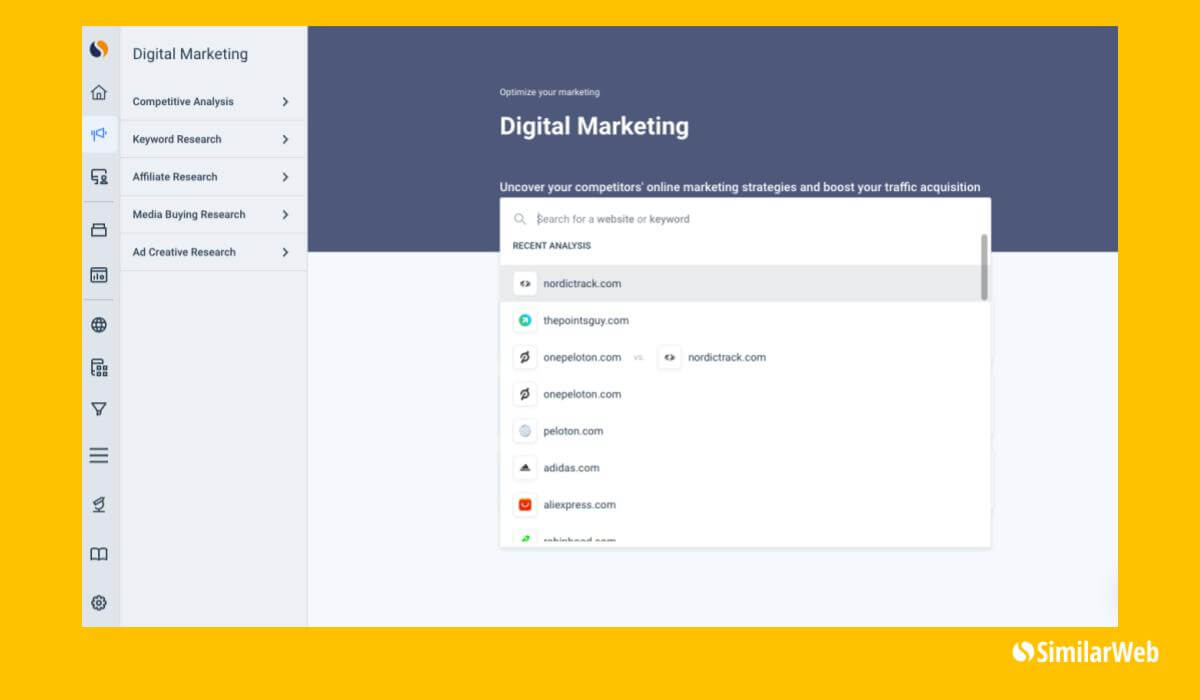Open the settings gear in sidebar

click(x=98, y=603)
